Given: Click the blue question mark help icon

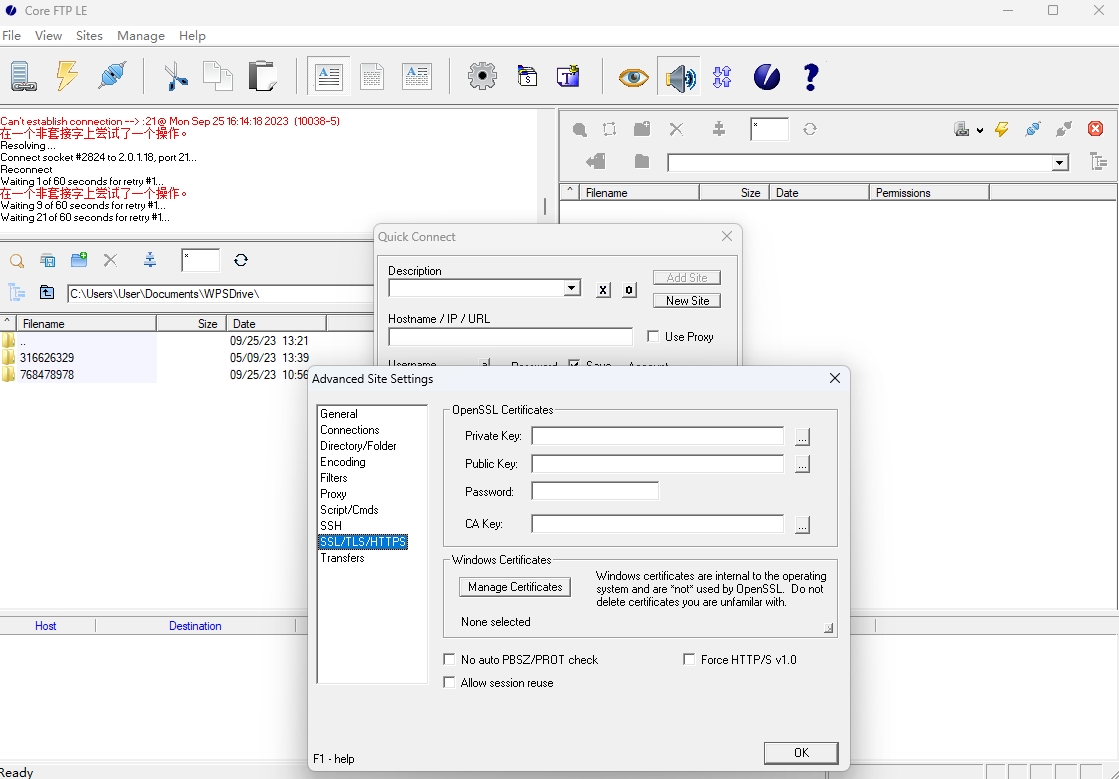Looking at the screenshot, I should [x=811, y=76].
